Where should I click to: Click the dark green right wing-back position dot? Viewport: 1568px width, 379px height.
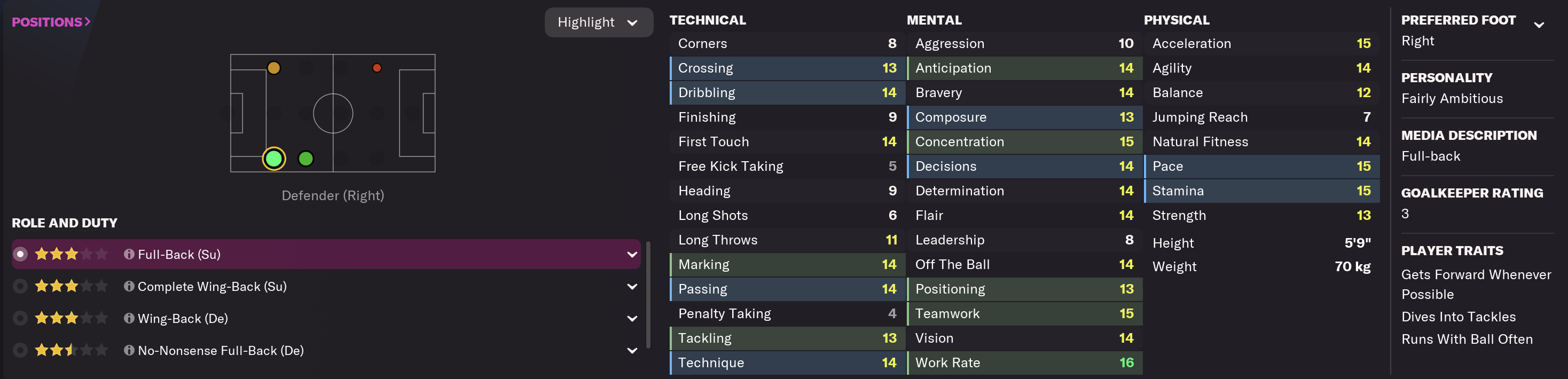click(x=305, y=159)
